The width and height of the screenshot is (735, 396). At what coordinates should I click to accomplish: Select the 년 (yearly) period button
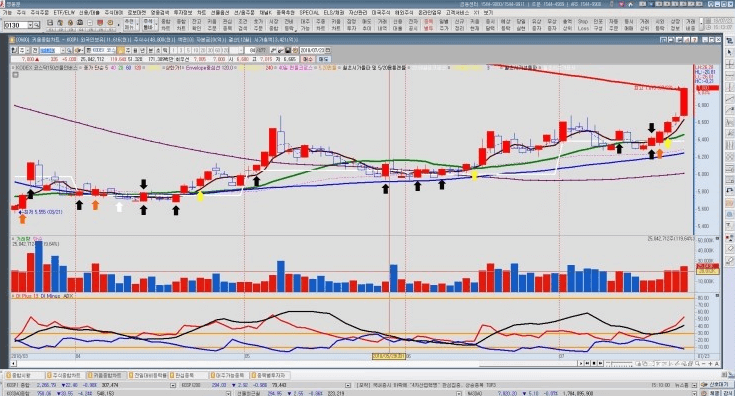[142, 50]
